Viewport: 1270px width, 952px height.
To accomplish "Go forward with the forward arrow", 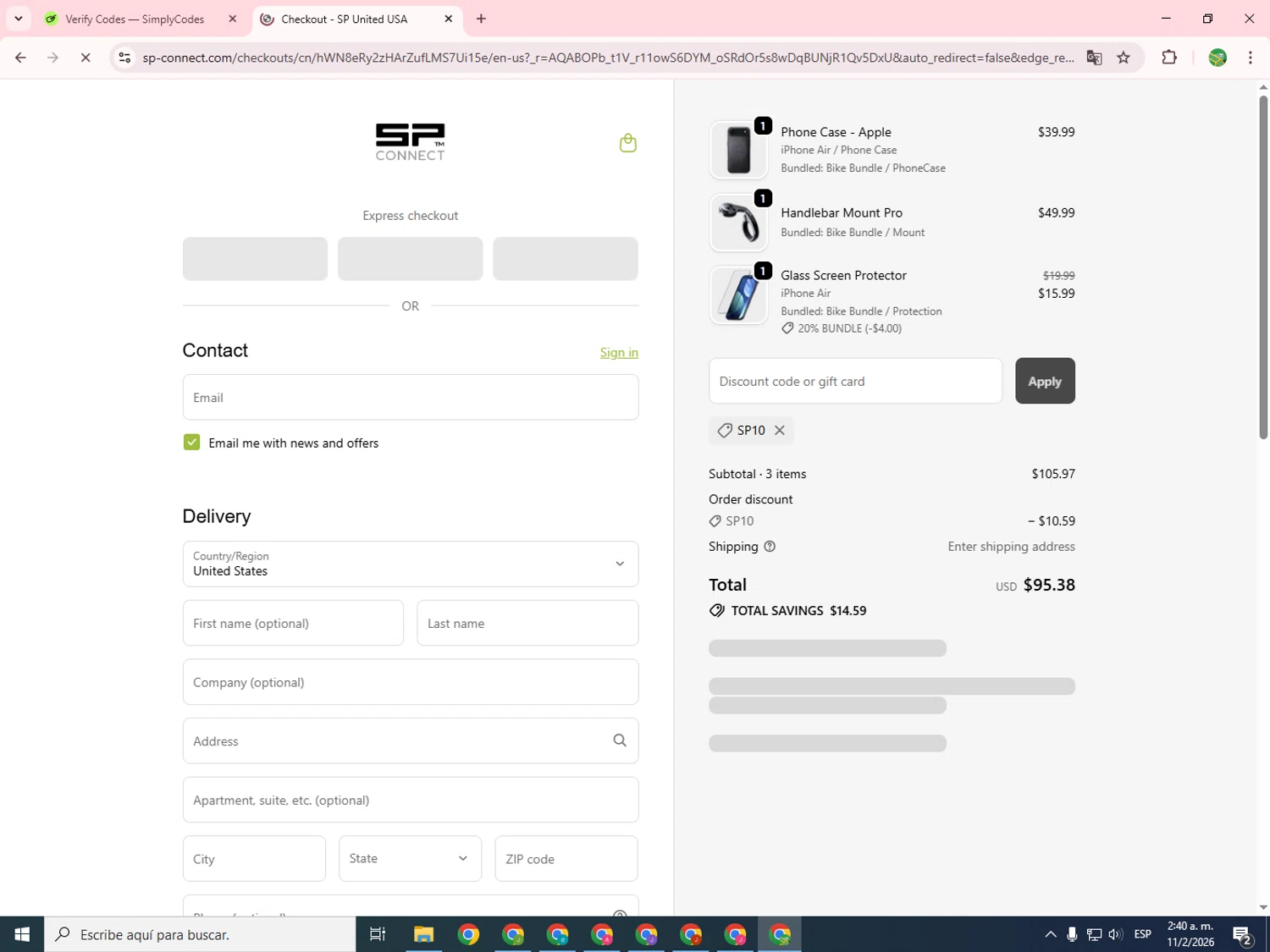I will click(x=52, y=58).
